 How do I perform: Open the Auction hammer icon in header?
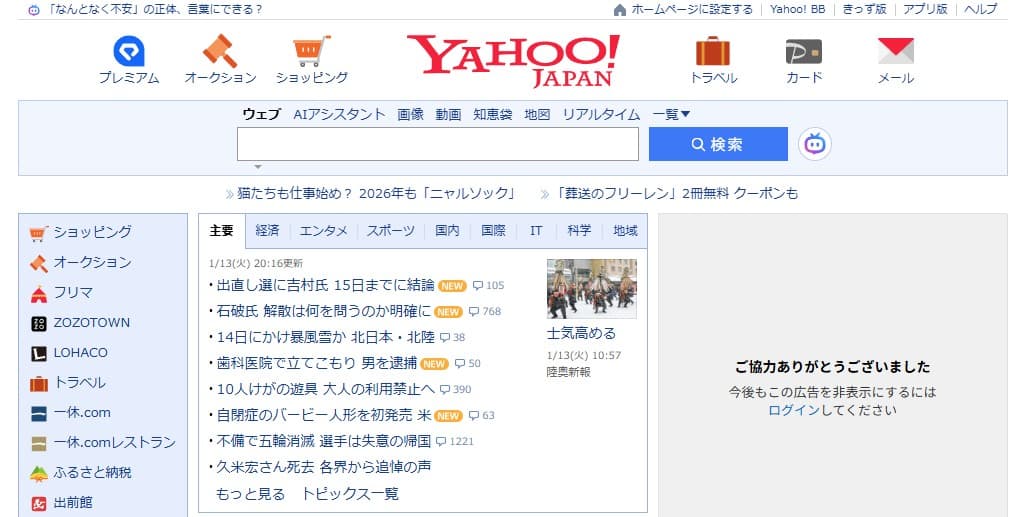click(x=220, y=51)
